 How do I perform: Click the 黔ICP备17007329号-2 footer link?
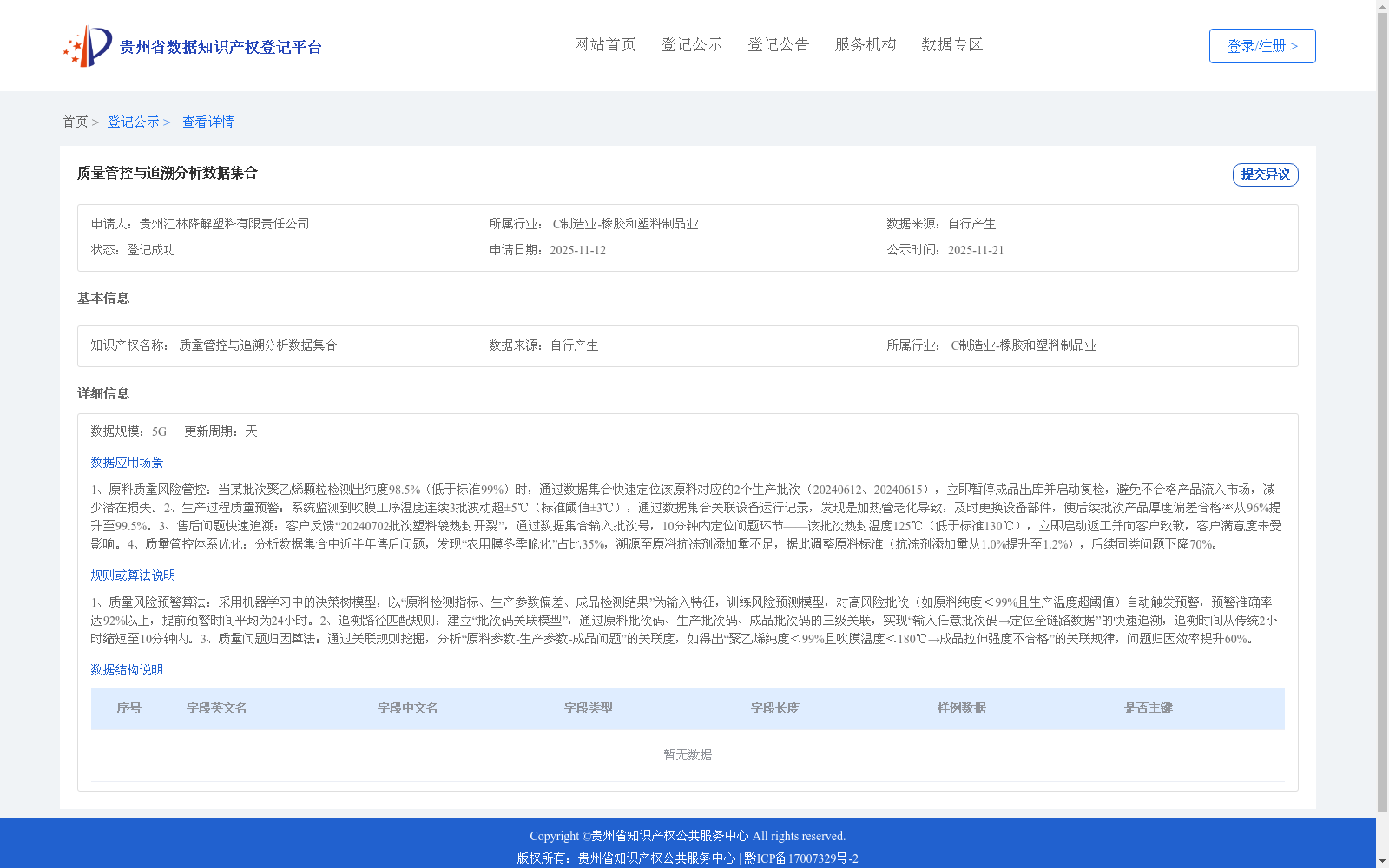(x=801, y=858)
